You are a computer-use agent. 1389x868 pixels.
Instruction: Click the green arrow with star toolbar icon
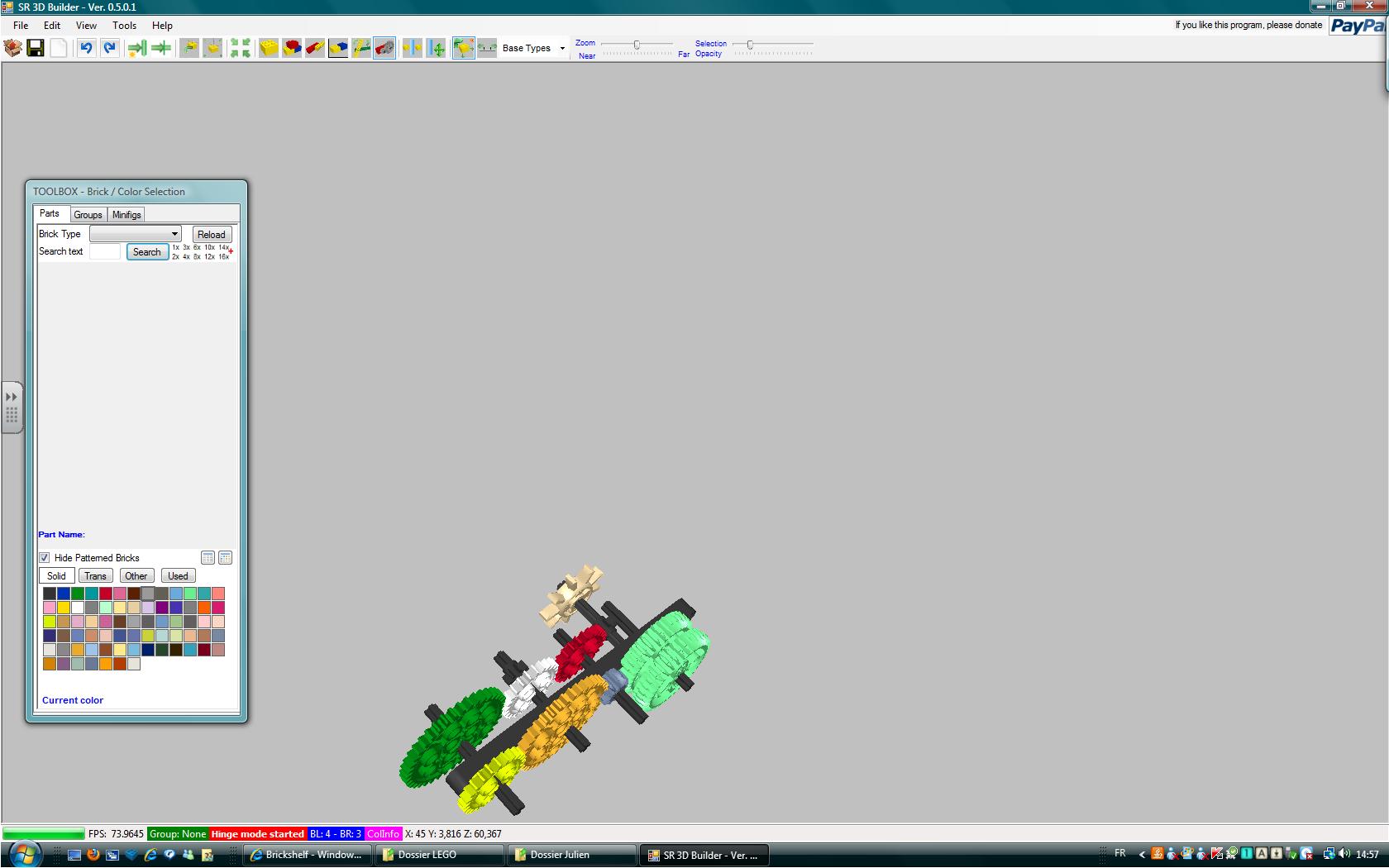pos(137,48)
